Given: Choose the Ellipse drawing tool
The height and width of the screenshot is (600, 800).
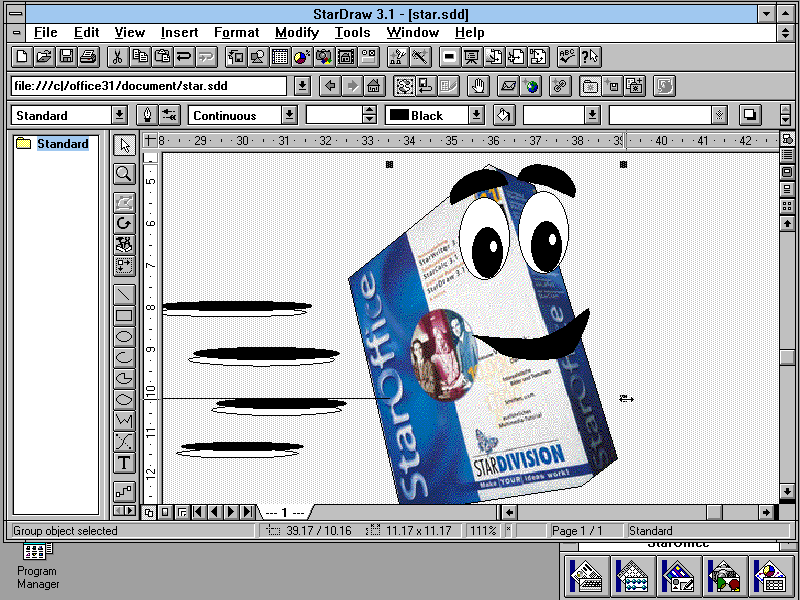Looking at the screenshot, I should tap(124, 337).
